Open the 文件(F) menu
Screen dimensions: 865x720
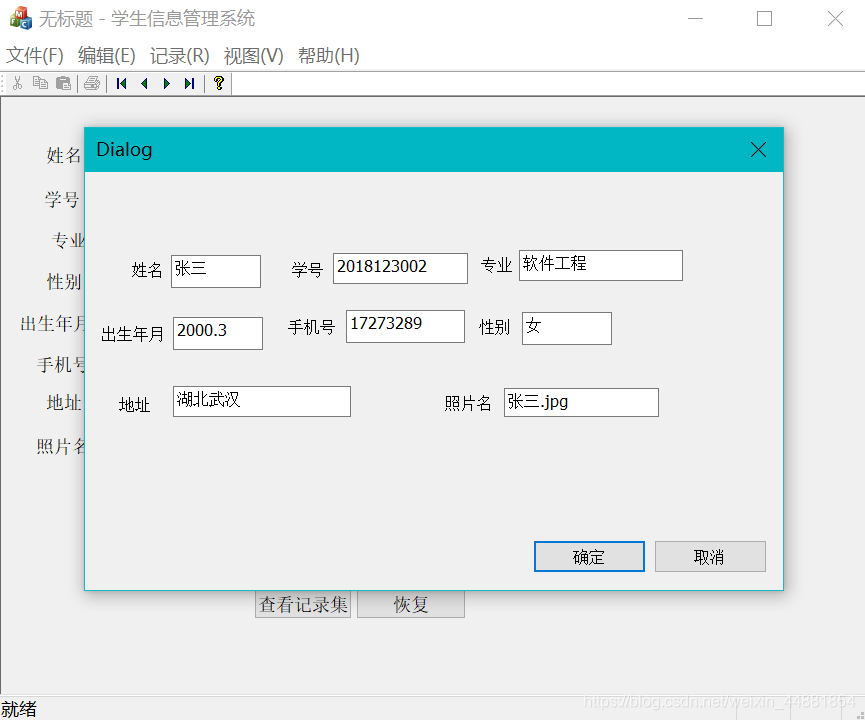pos(33,56)
